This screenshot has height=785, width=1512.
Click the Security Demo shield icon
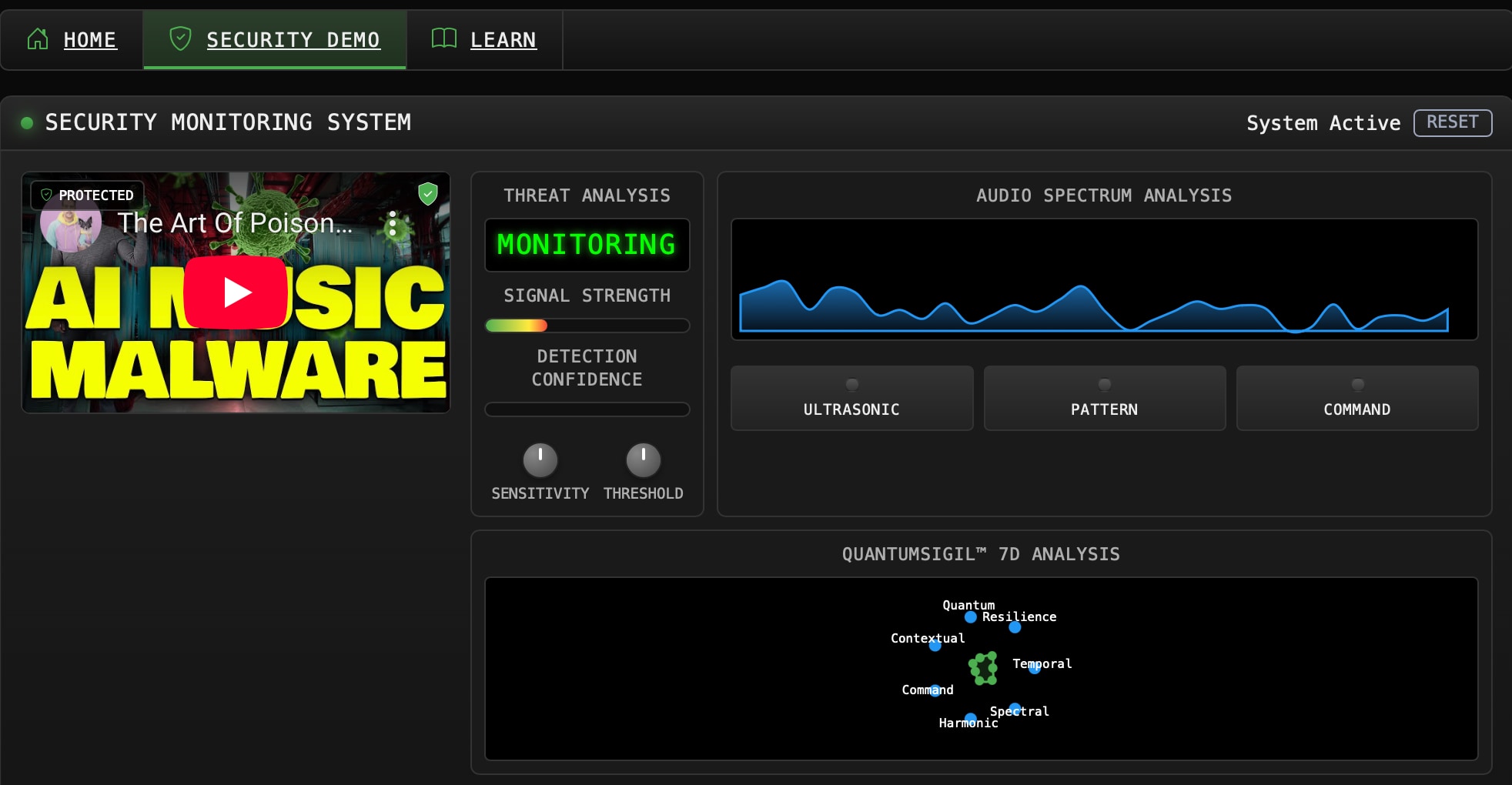click(180, 38)
